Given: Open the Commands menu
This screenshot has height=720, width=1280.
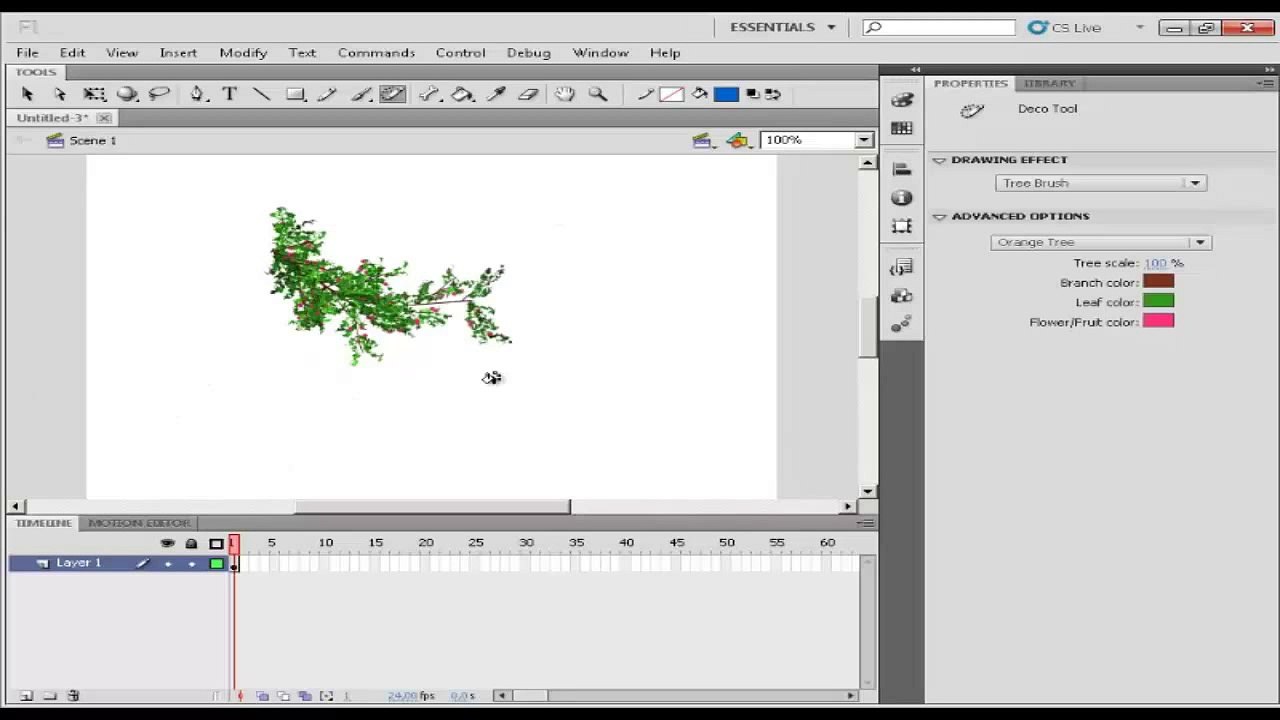Looking at the screenshot, I should coord(376,53).
